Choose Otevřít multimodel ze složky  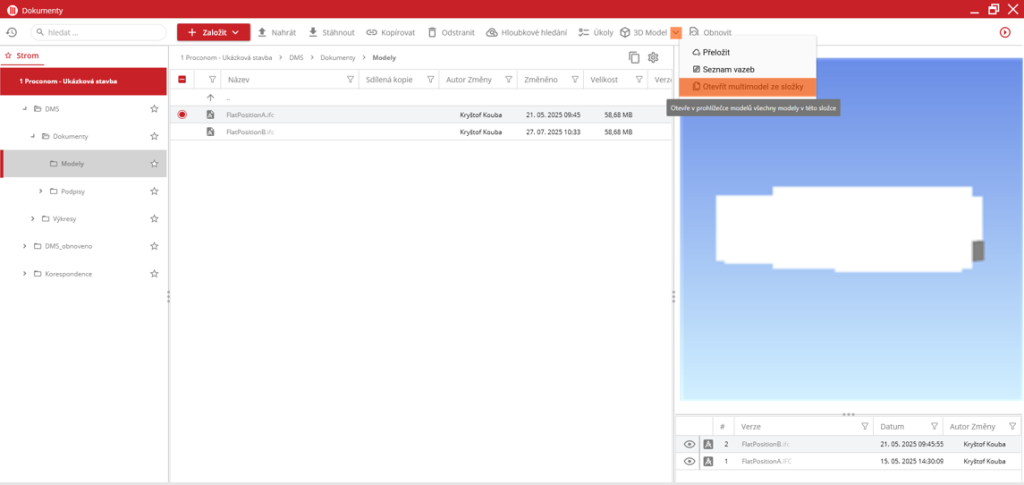click(746, 87)
